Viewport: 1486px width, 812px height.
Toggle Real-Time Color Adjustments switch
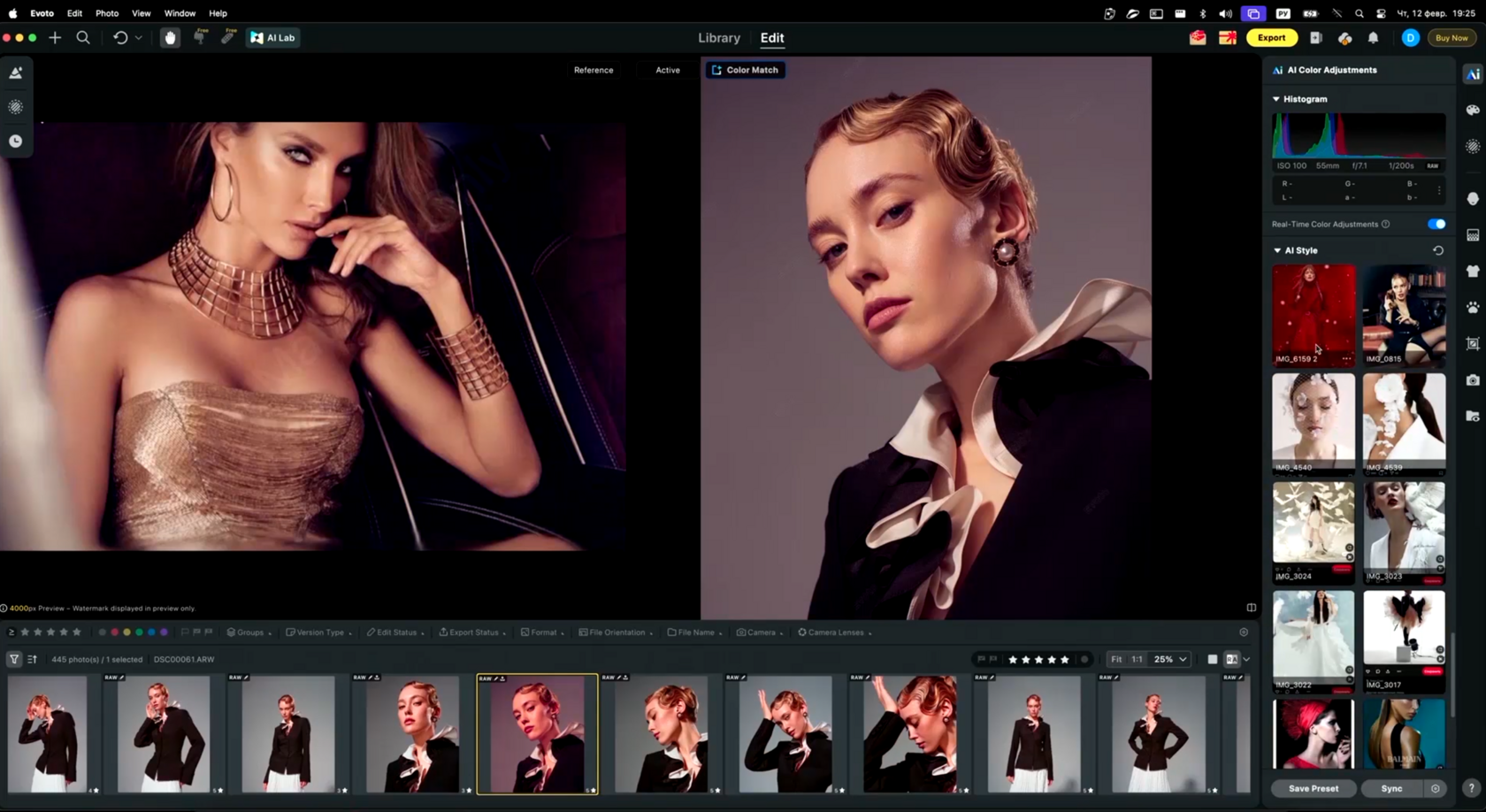click(x=1436, y=225)
